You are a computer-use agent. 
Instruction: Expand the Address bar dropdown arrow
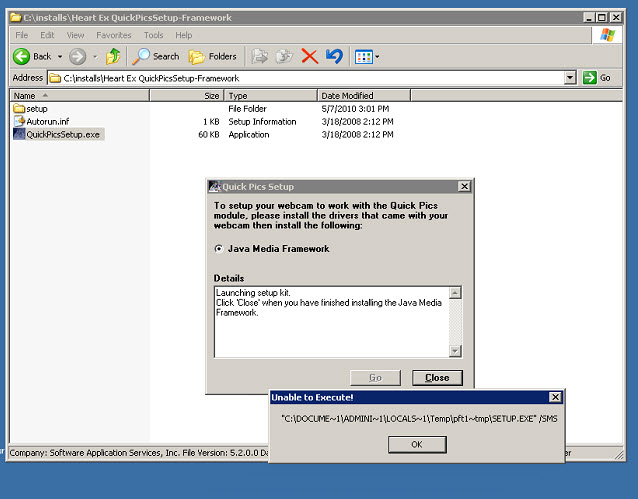[570, 78]
